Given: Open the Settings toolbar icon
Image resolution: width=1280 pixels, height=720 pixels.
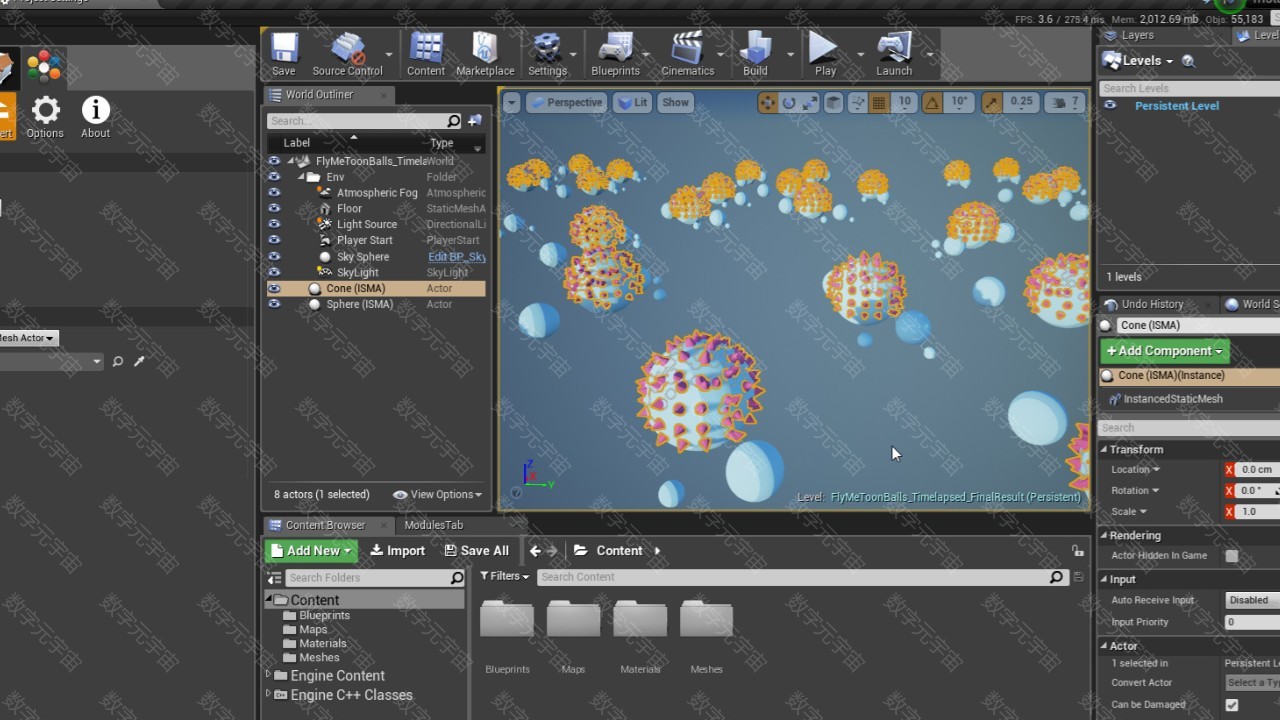Looking at the screenshot, I should [x=547, y=54].
